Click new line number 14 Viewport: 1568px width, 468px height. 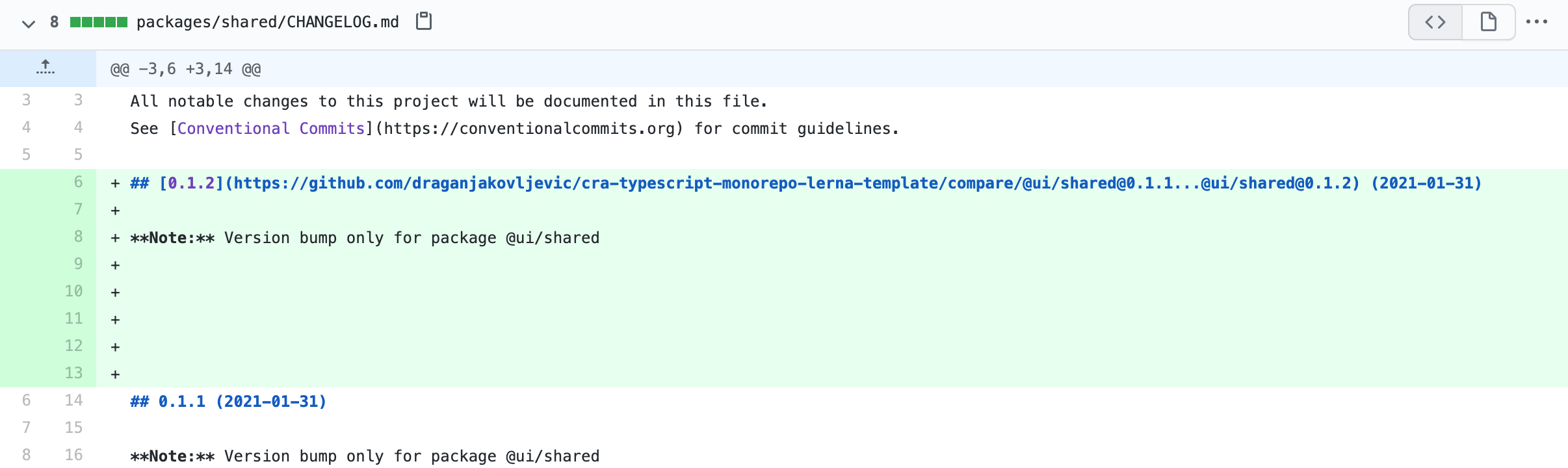74,400
